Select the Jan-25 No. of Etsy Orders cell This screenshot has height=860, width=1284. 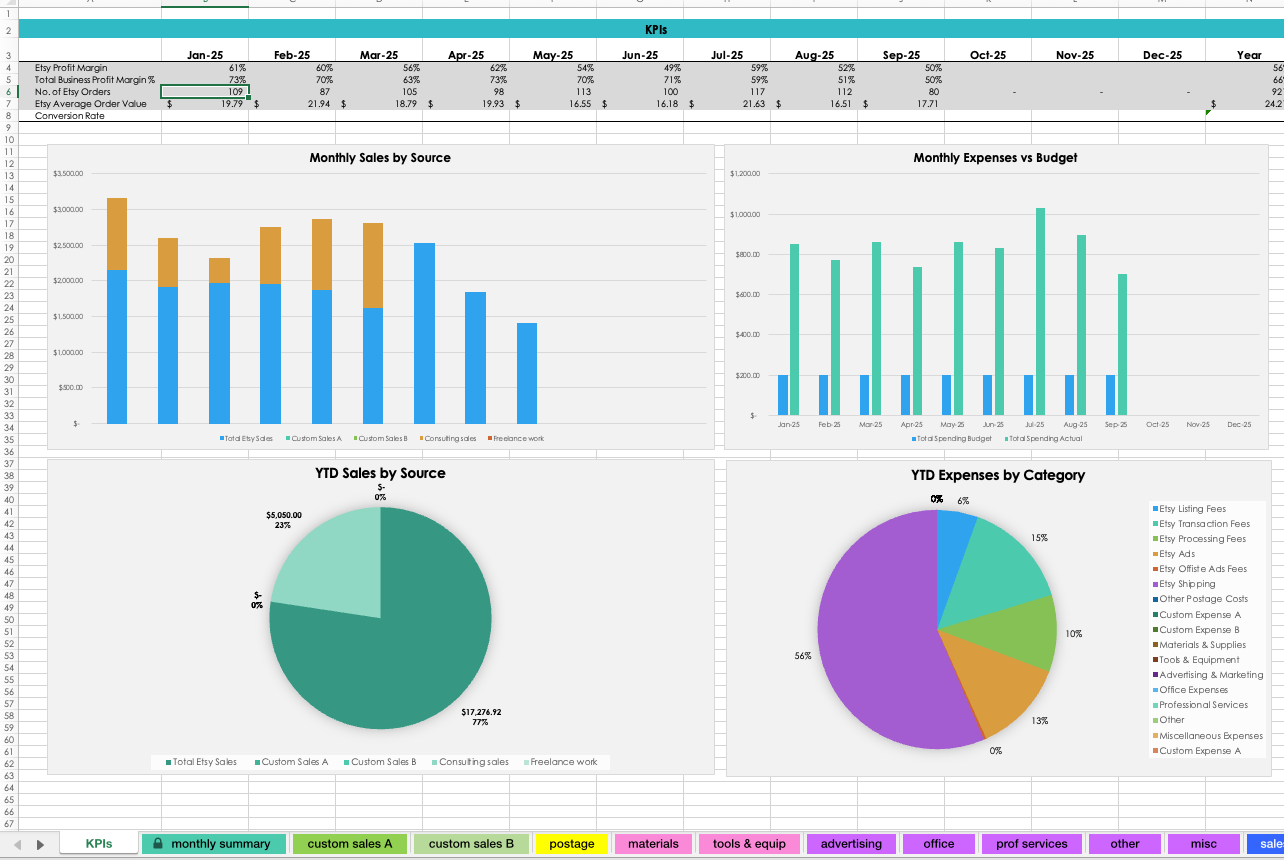[x=204, y=92]
